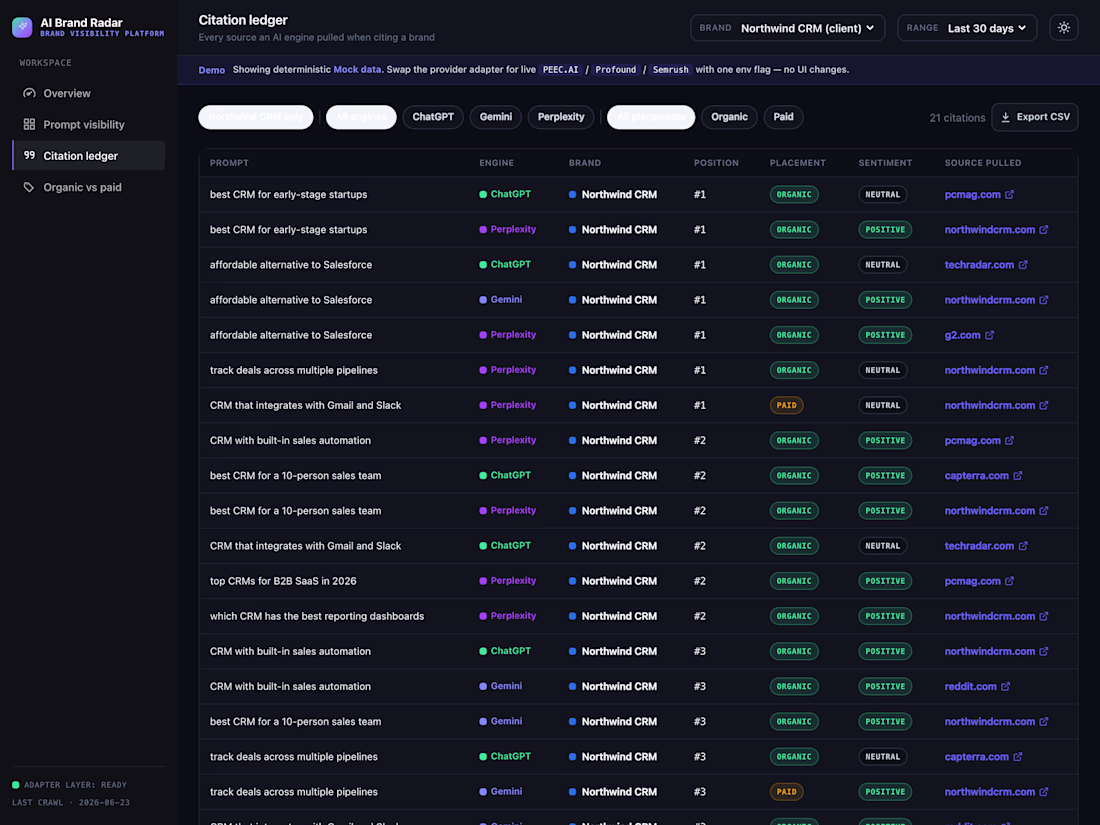The height and width of the screenshot is (825, 1100).
Task: Select Citation ledger in the sidebar
Action: coord(89,156)
